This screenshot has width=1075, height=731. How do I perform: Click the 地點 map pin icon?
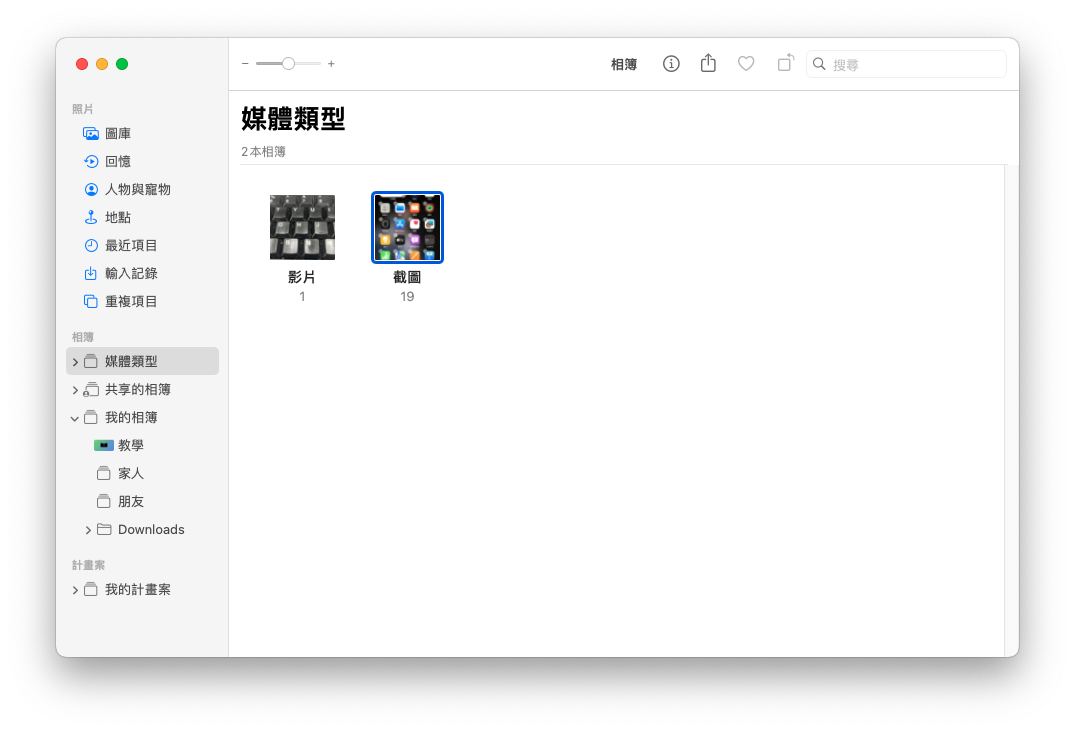(x=90, y=218)
